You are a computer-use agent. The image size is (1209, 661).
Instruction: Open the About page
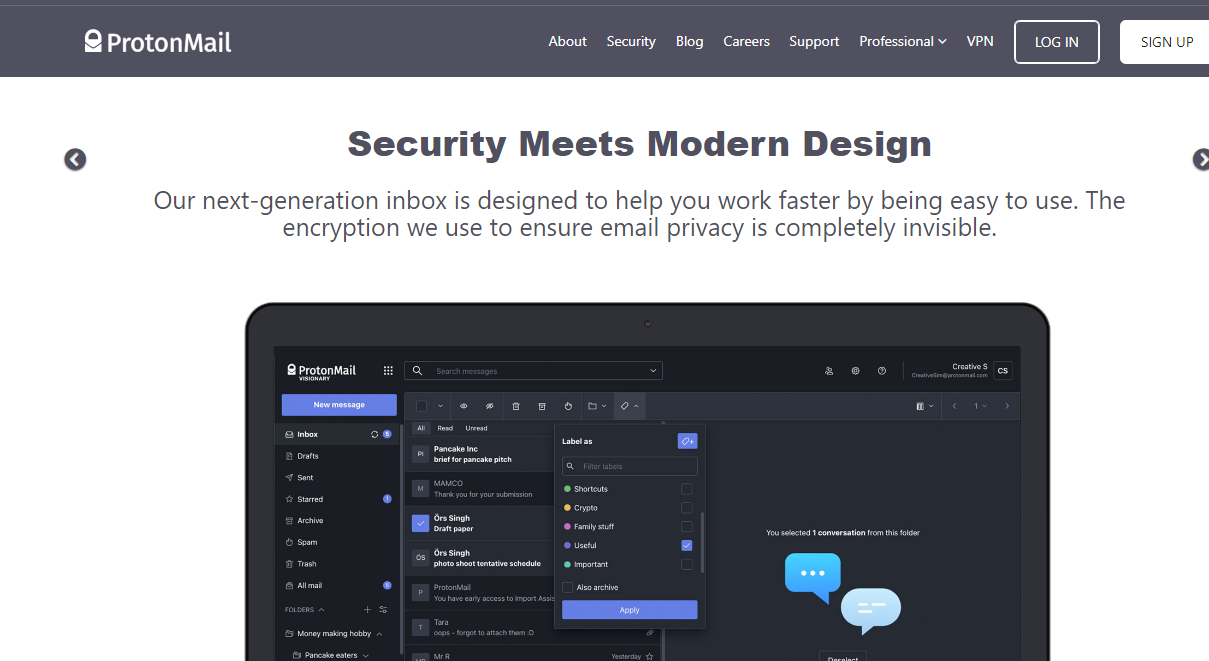(567, 41)
